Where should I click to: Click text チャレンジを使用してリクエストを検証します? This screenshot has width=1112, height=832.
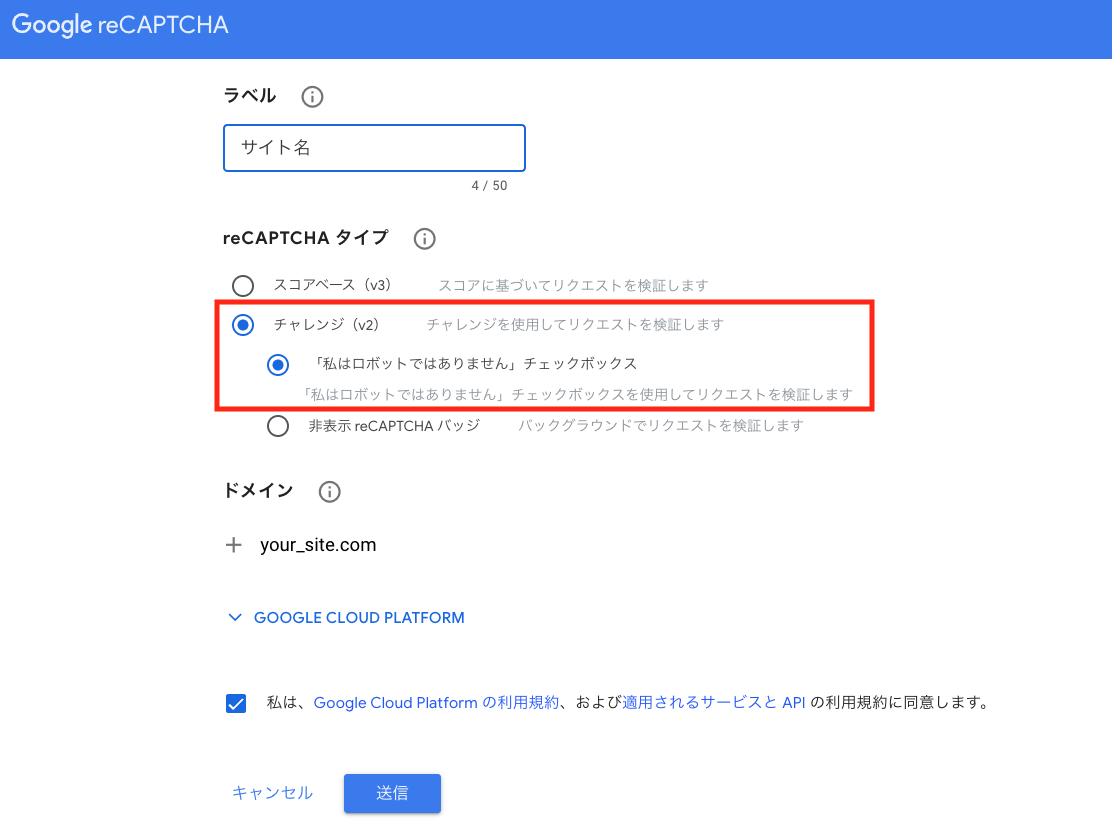575,324
